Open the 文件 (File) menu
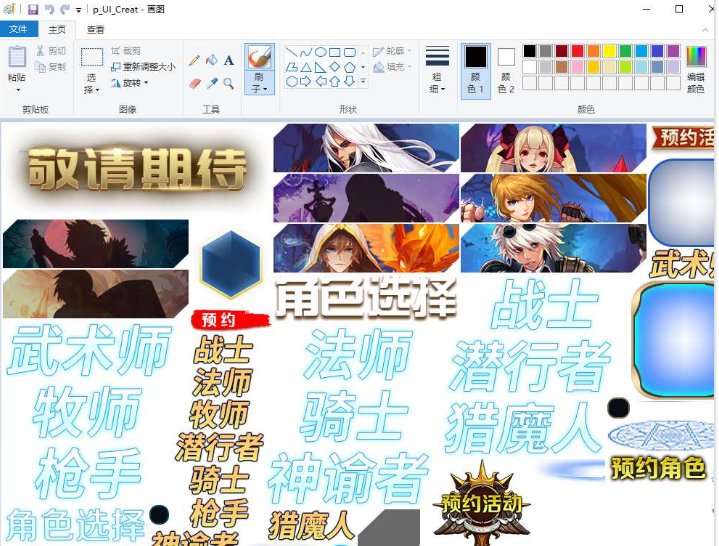The image size is (719, 546). click(x=18, y=29)
